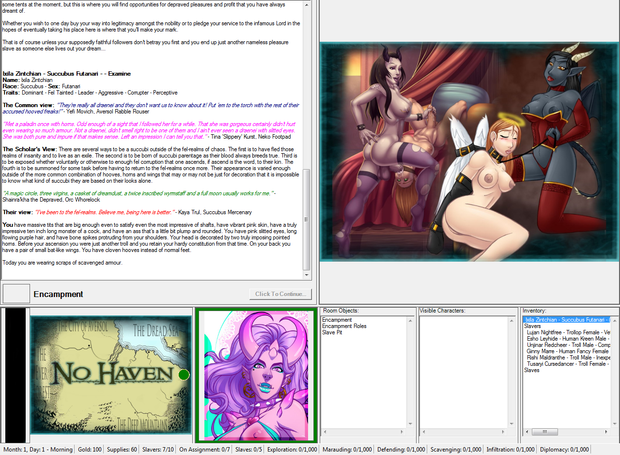Viewport: 620px width, 455px height.
Task: Click 'Supplies: 60' in status bar
Action: (121, 449)
